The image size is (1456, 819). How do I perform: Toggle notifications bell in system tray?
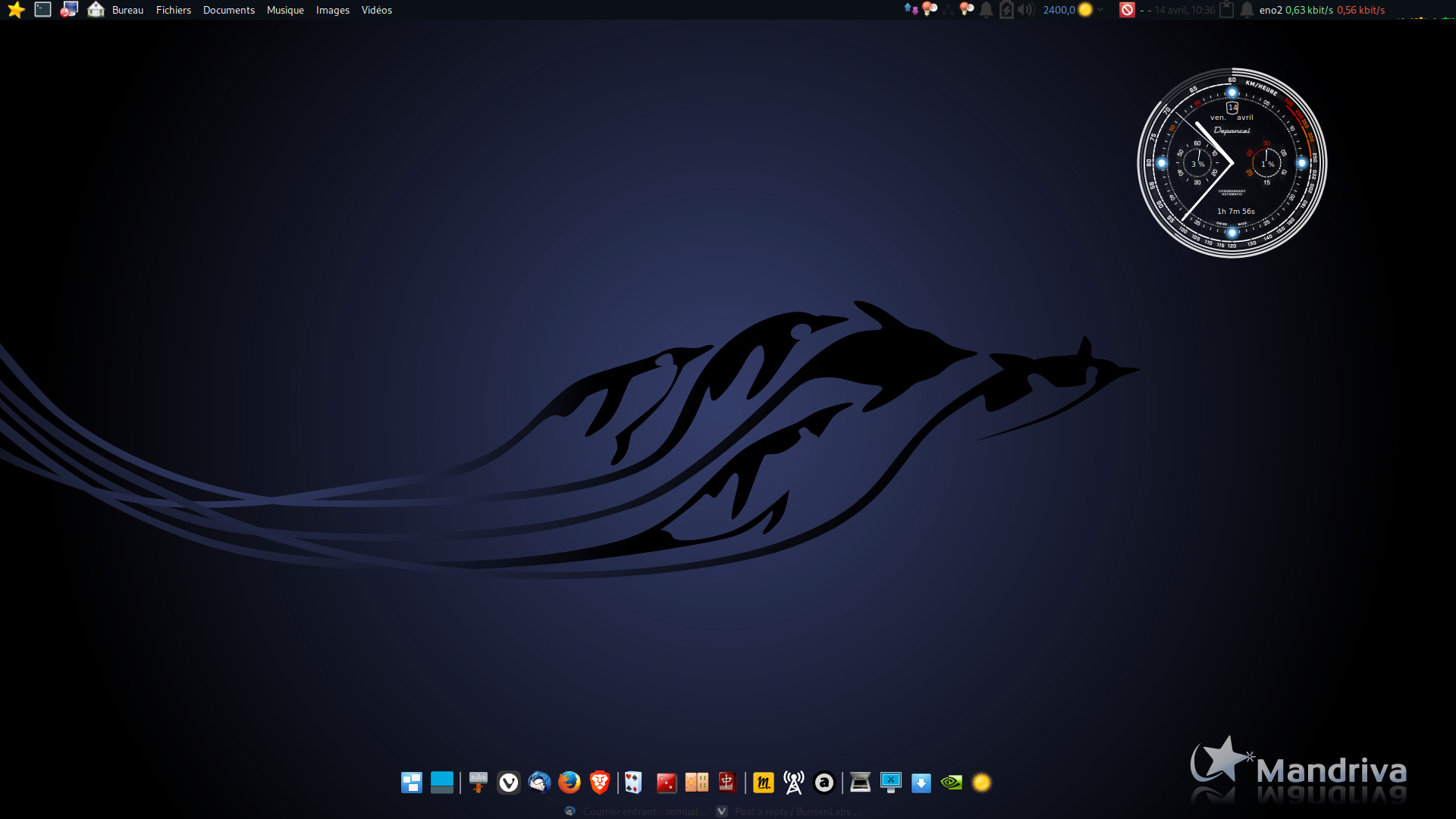coord(986,10)
